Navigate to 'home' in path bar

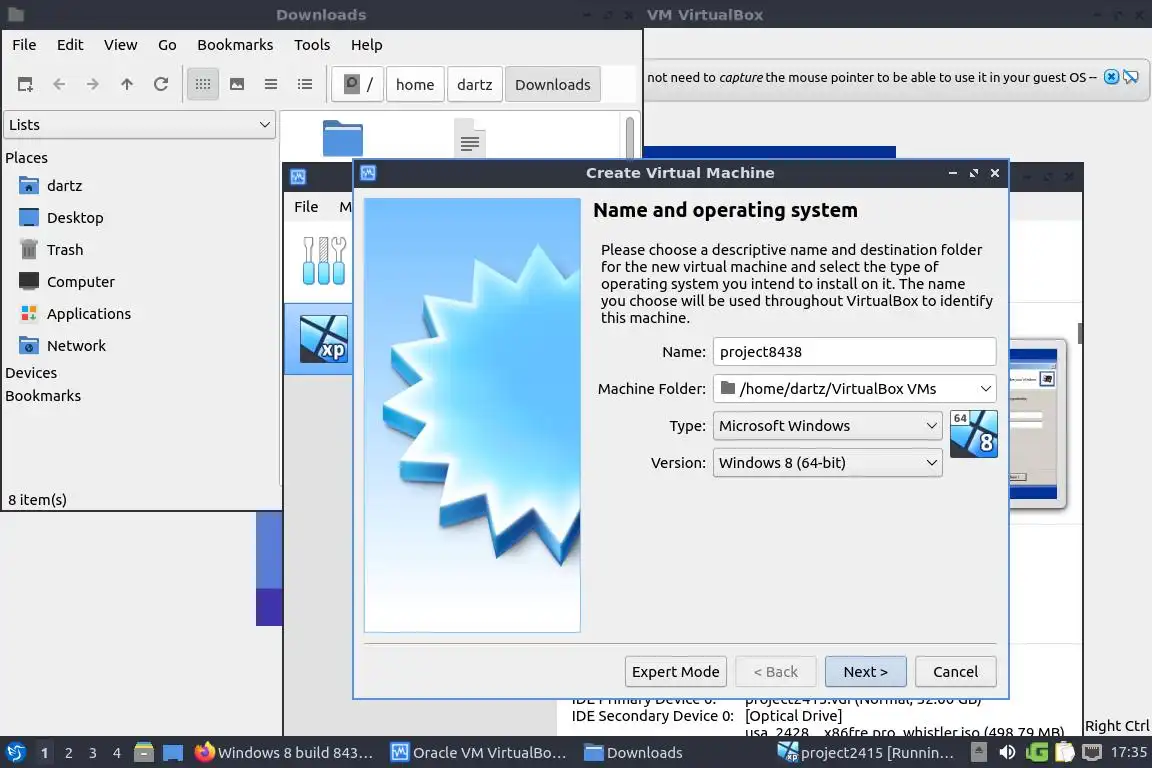(x=415, y=85)
